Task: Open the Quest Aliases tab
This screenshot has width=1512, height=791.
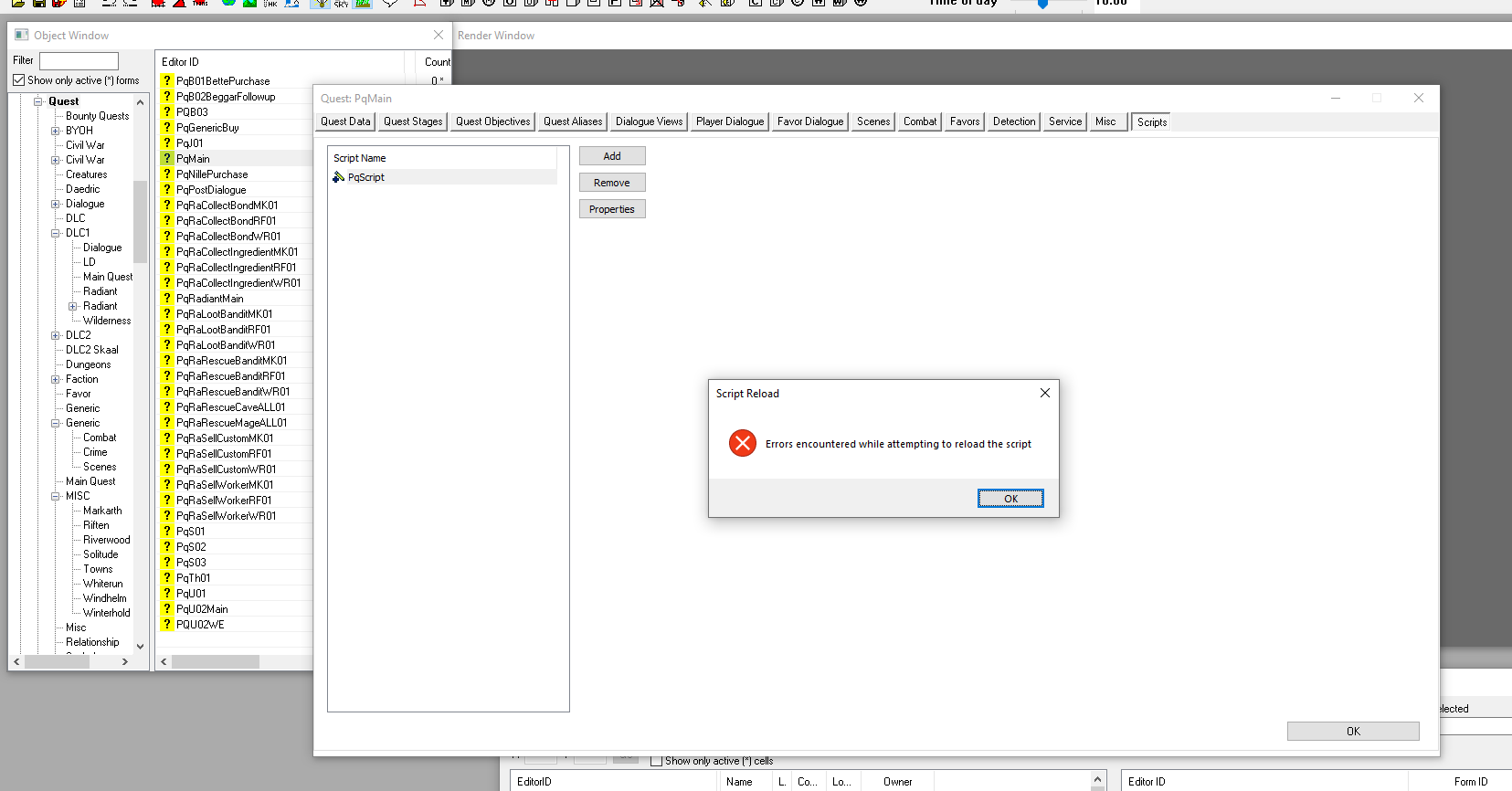Action: (x=573, y=121)
